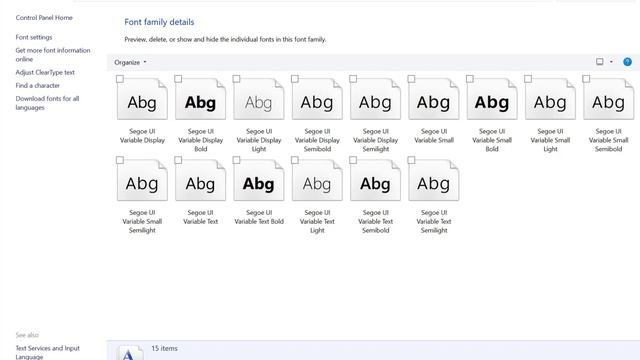This screenshot has height=360, width=640.
Task: Tick the checkbox for Segoe UI Variable Small
Action: coord(411,79)
